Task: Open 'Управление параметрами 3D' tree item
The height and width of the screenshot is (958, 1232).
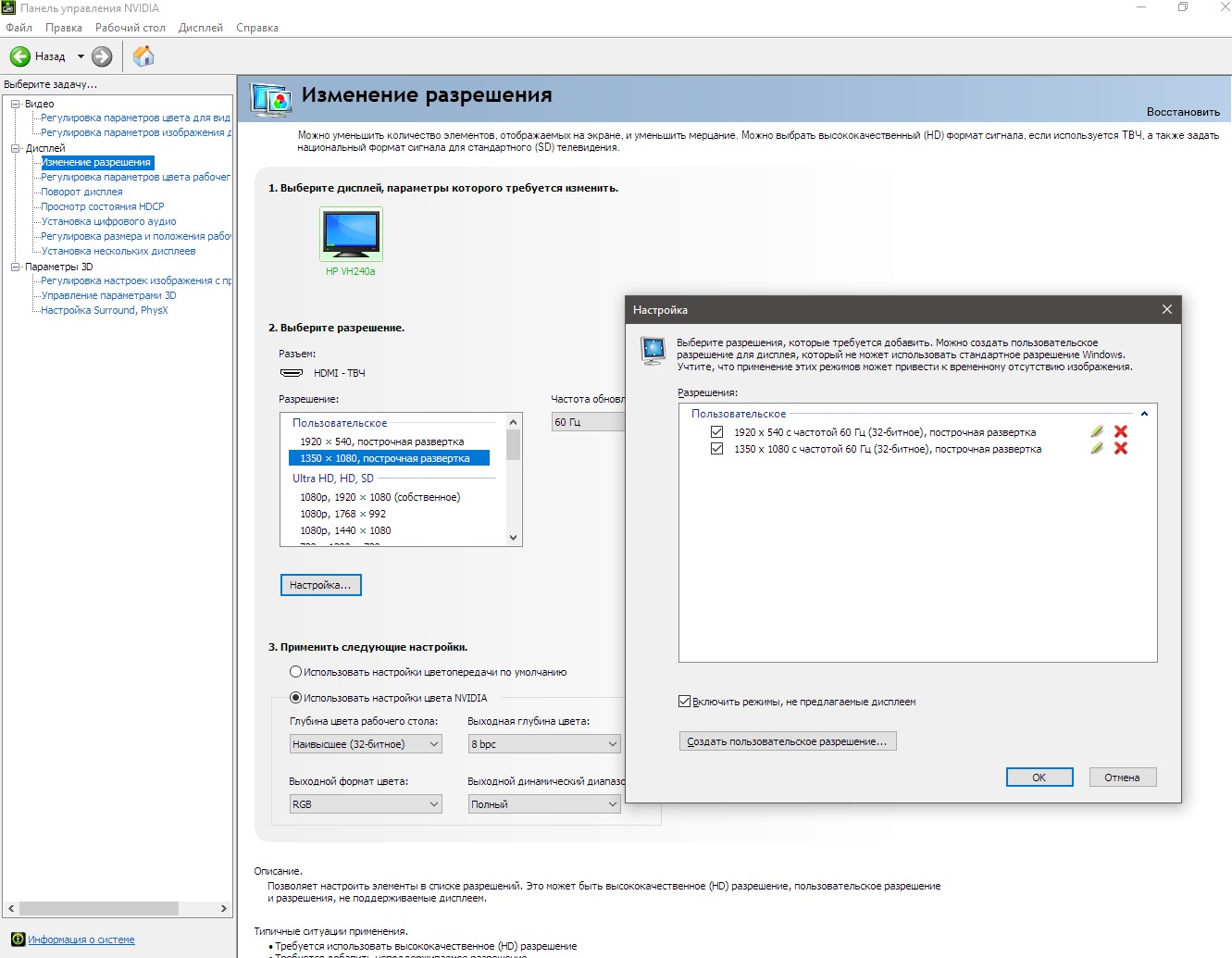Action: pos(108,295)
